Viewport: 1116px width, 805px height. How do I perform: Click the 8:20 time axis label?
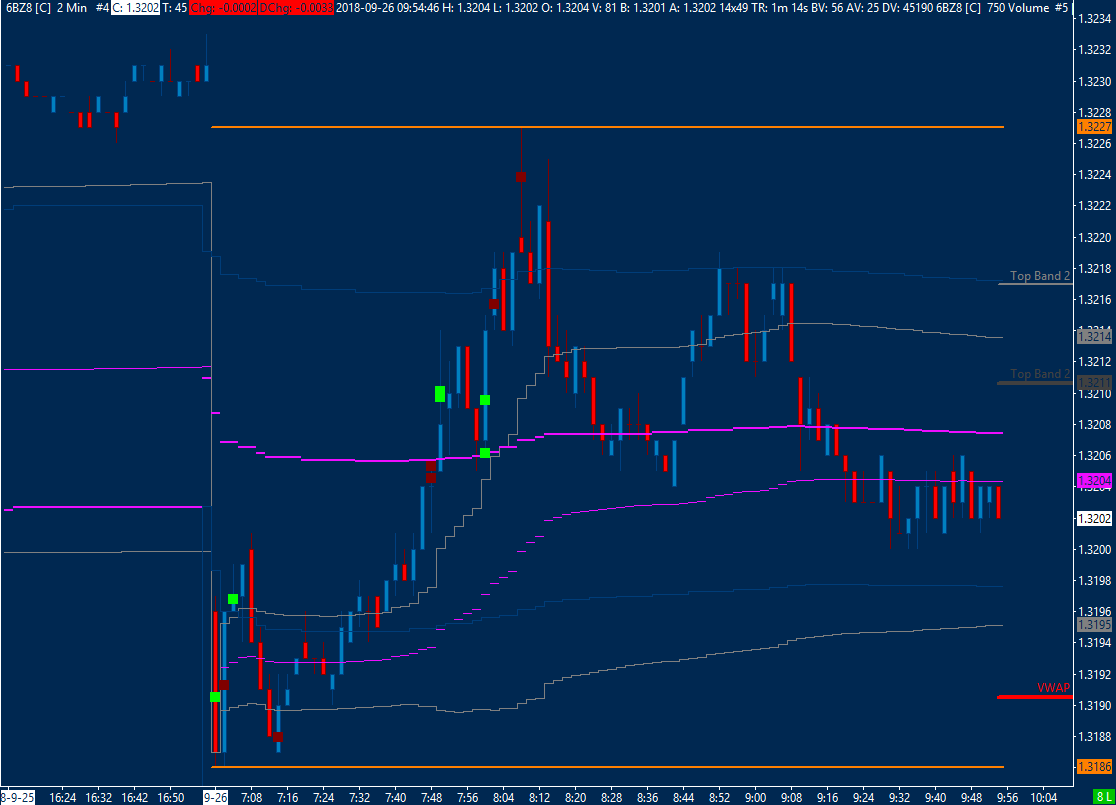575,797
